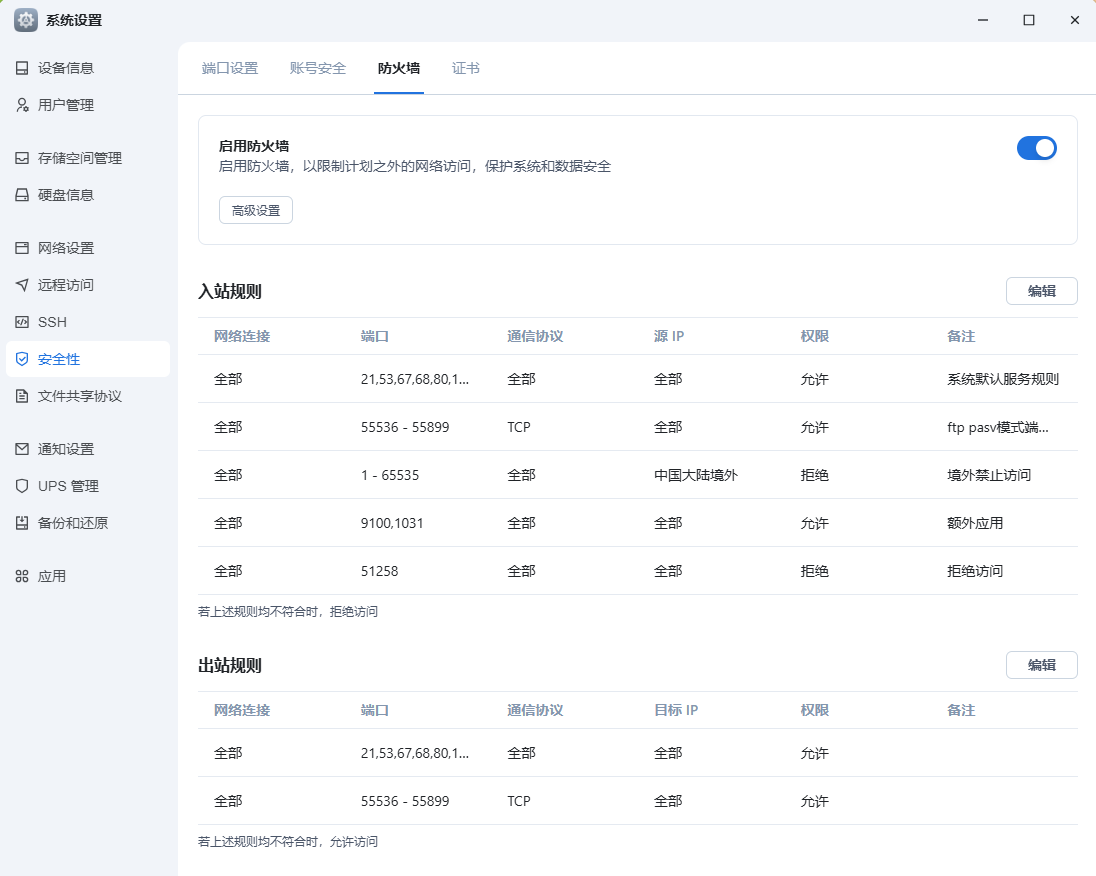Viewport: 1096px width, 876px height.
Task: Click the 应用 grid icon
Action: [22, 576]
